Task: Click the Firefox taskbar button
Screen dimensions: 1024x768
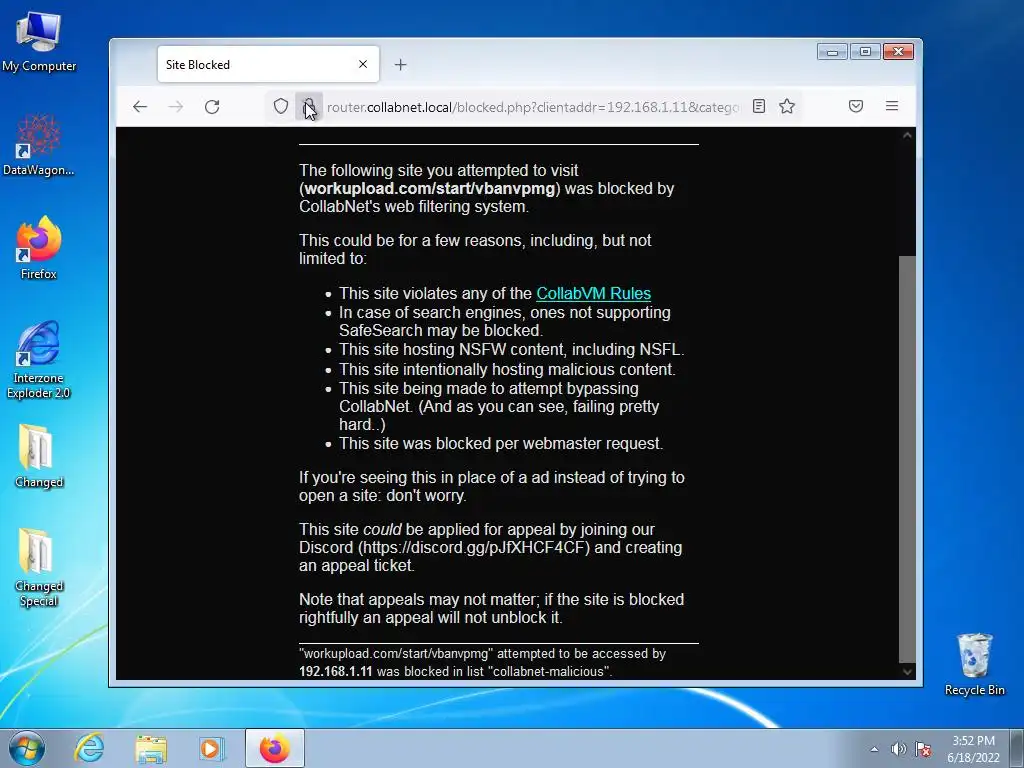Action: [275, 748]
